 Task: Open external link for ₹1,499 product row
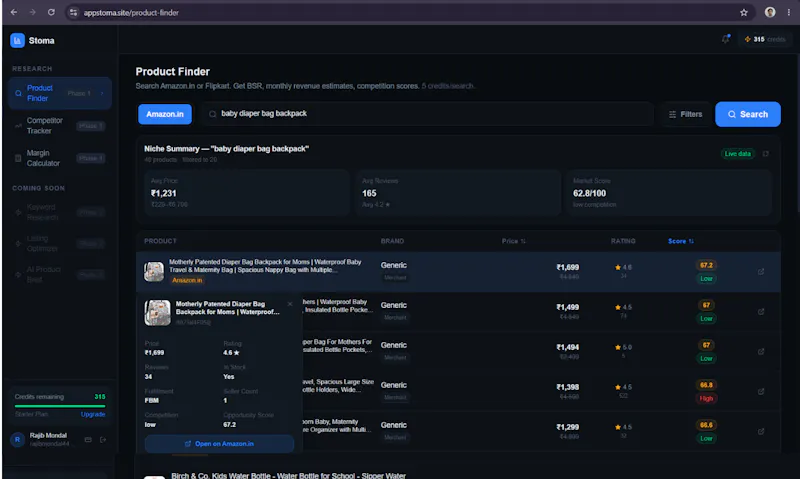(x=761, y=312)
